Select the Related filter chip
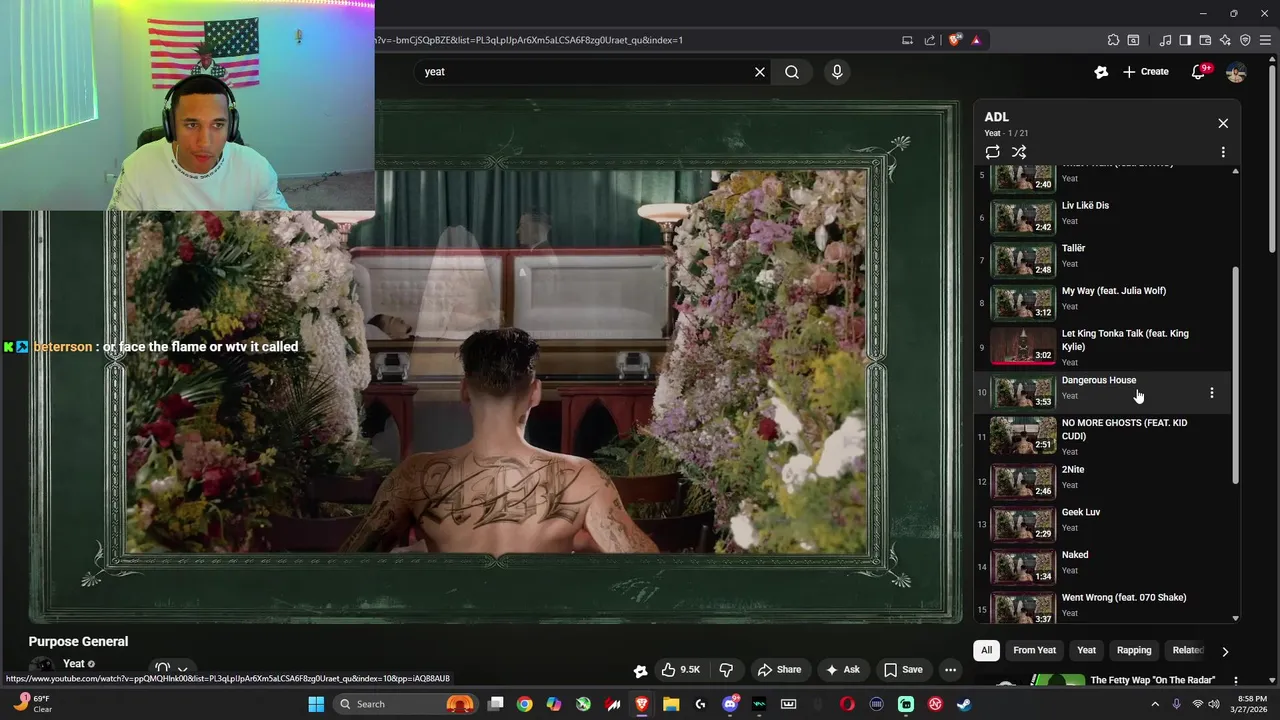This screenshot has height=720, width=1280. tap(1188, 650)
